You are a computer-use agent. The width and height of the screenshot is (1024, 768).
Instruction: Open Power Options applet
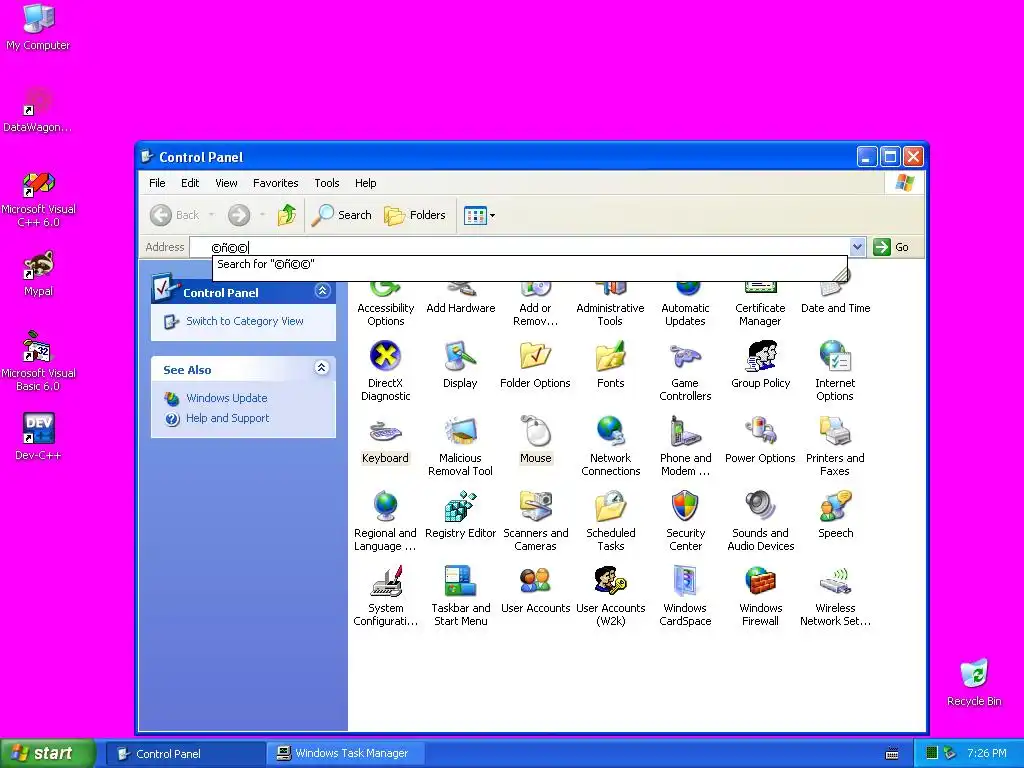(761, 440)
